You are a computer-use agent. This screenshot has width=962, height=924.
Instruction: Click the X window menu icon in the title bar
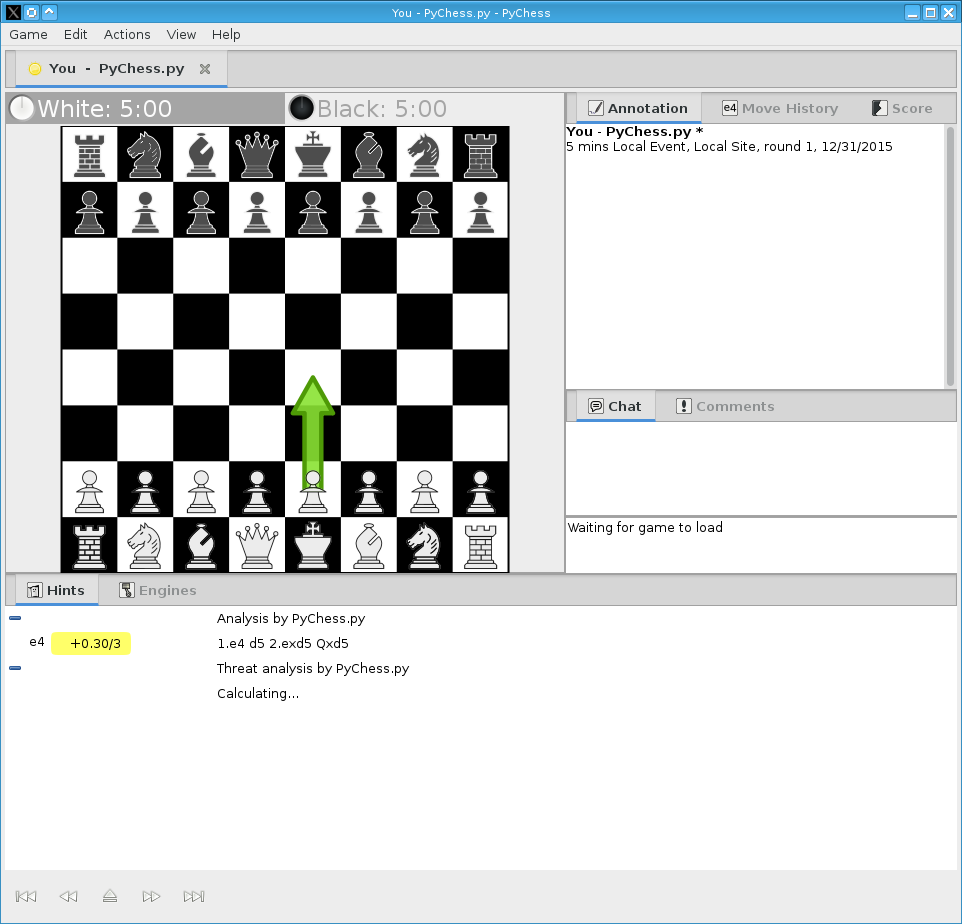tap(13, 12)
